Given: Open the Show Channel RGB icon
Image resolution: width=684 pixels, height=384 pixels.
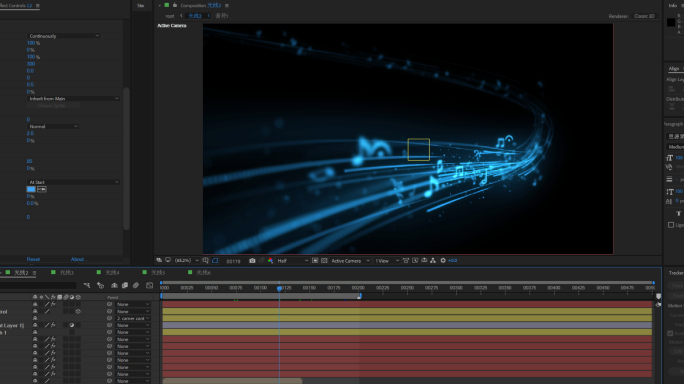Looking at the screenshot, I should (270, 261).
